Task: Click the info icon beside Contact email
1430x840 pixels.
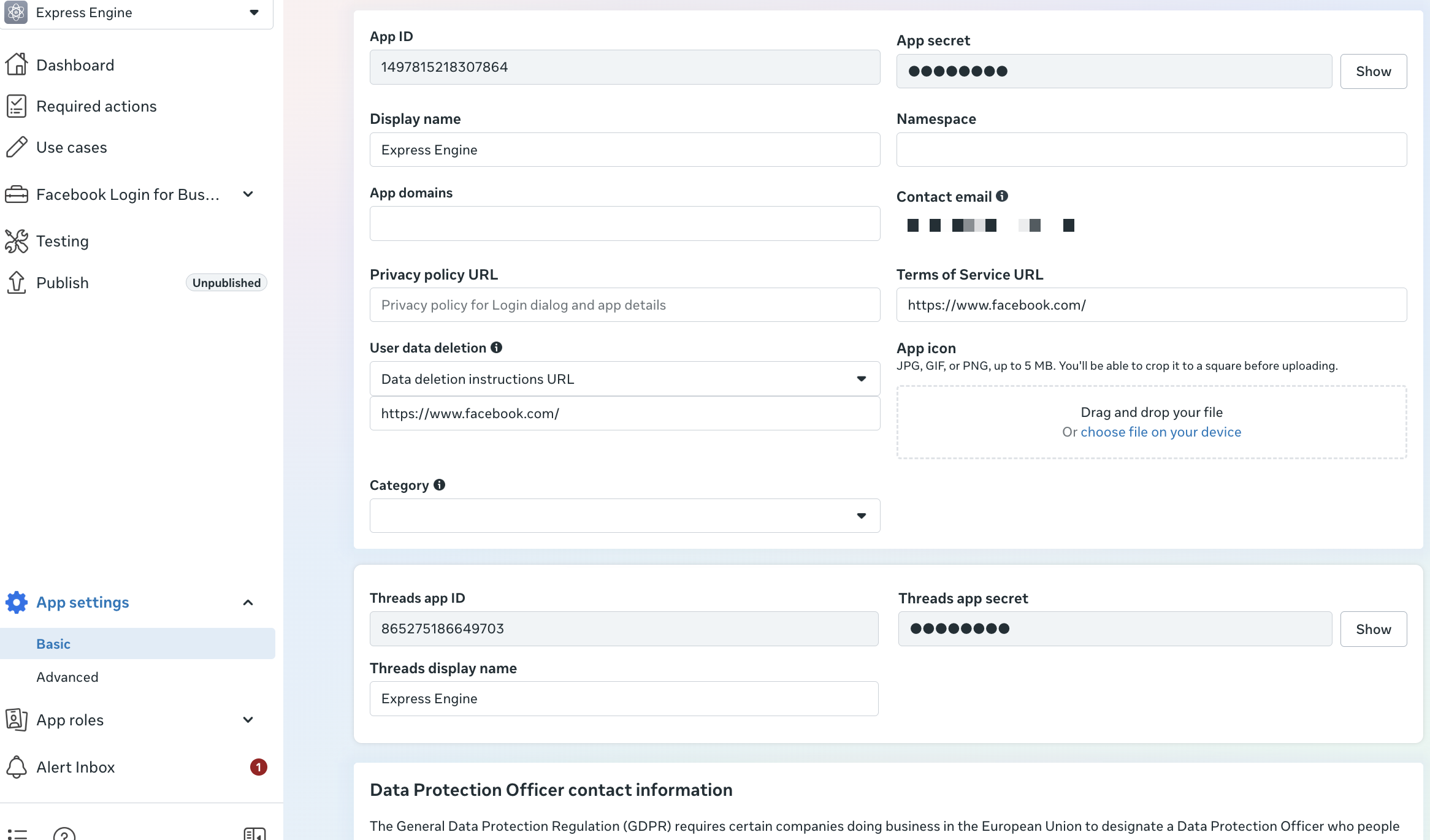Action: [x=1002, y=196]
